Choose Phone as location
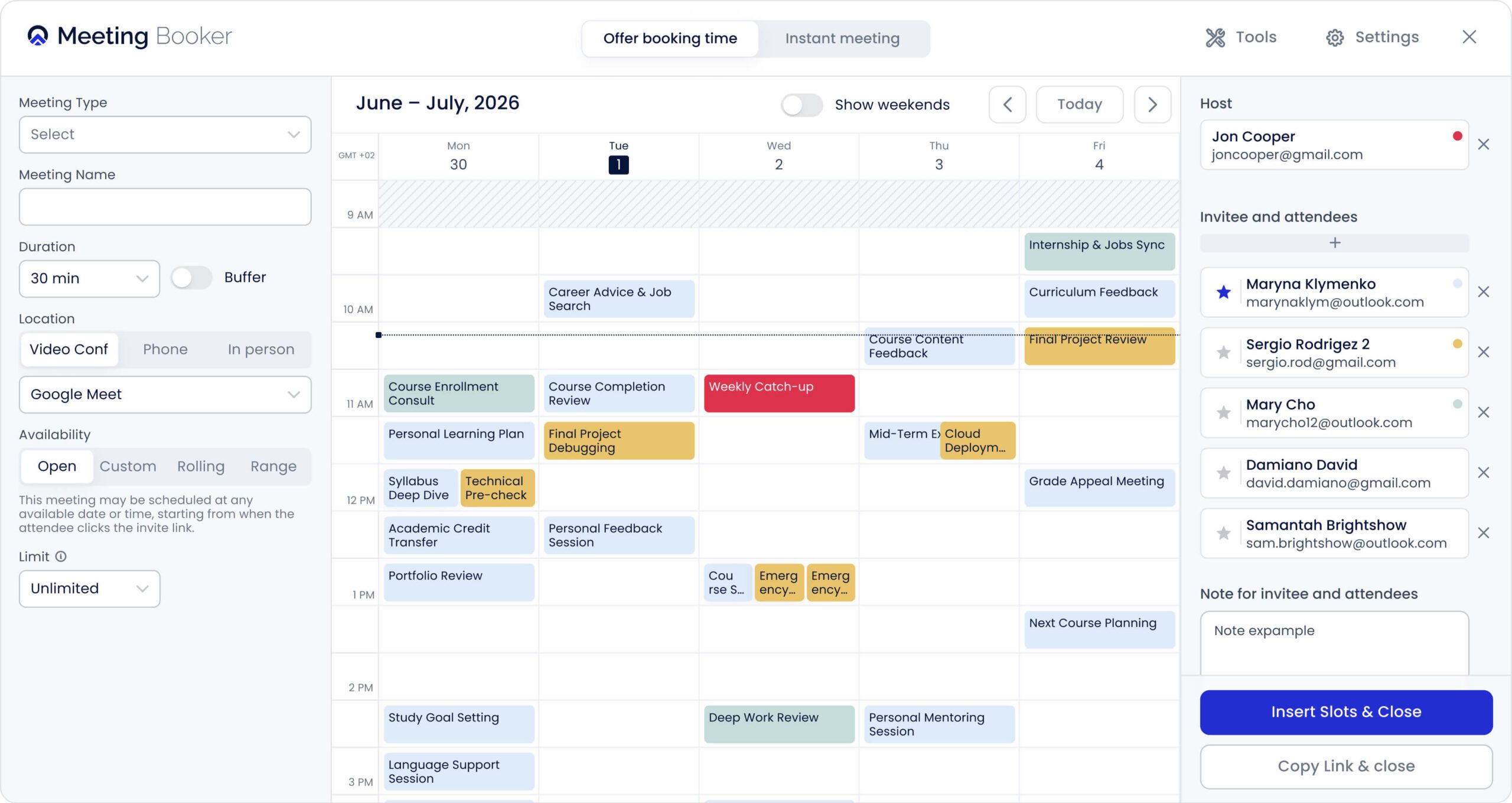This screenshot has width=1512, height=803. click(165, 349)
